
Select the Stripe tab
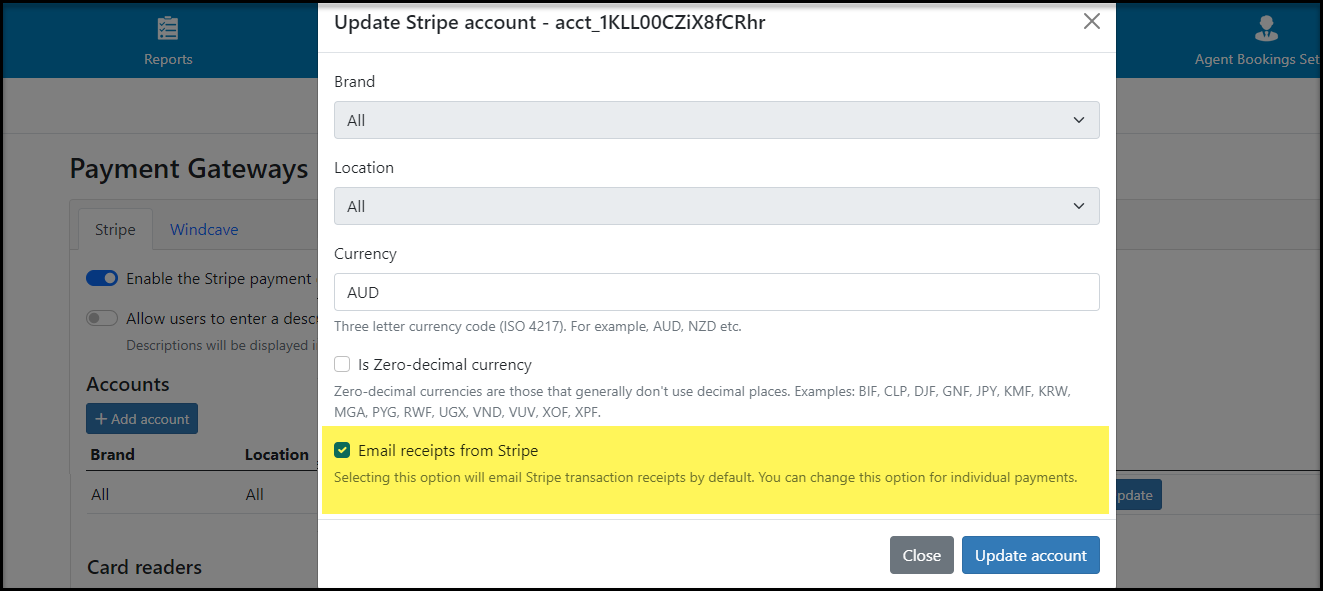tap(115, 229)
